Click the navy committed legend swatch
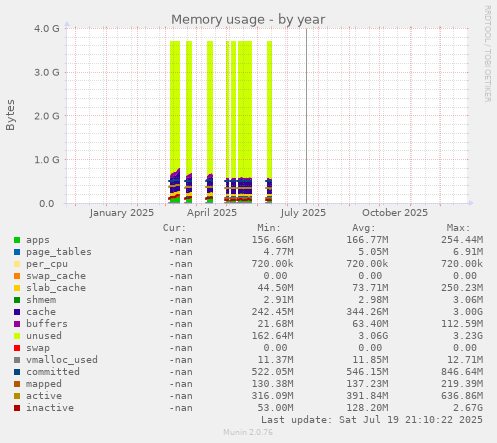The width and height of the screenshot is (497, 443). coord(17,372)
